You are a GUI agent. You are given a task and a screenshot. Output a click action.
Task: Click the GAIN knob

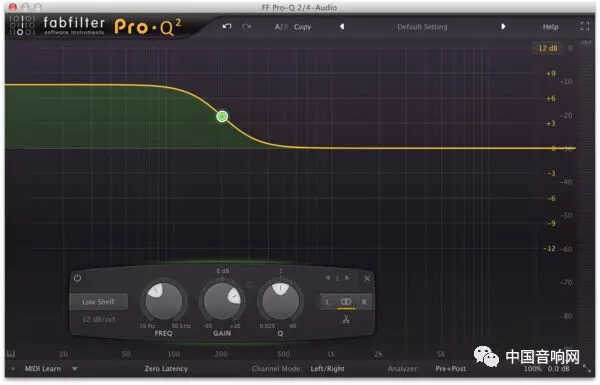pos(222,302)
